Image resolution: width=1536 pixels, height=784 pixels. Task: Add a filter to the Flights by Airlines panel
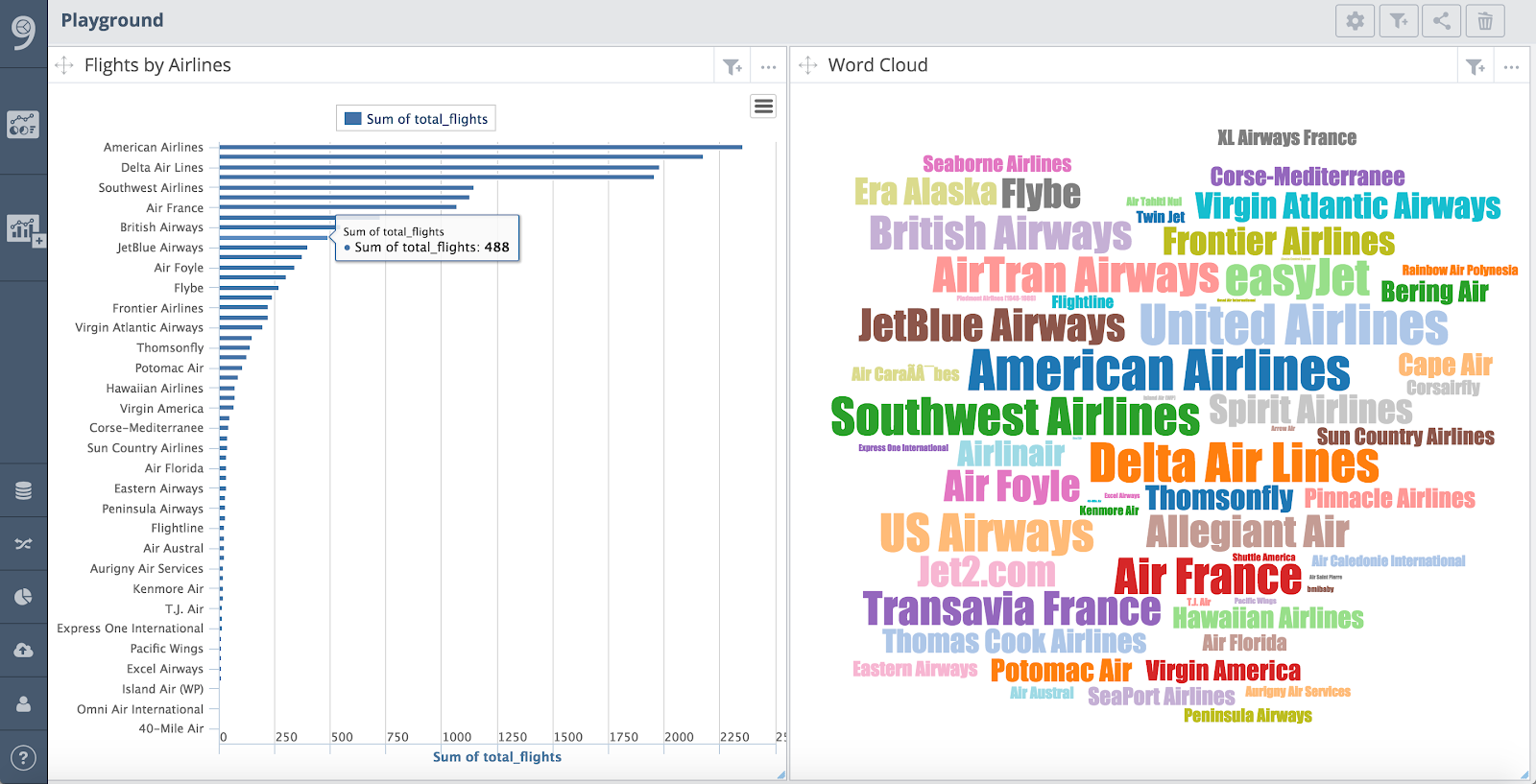[732, 66]
